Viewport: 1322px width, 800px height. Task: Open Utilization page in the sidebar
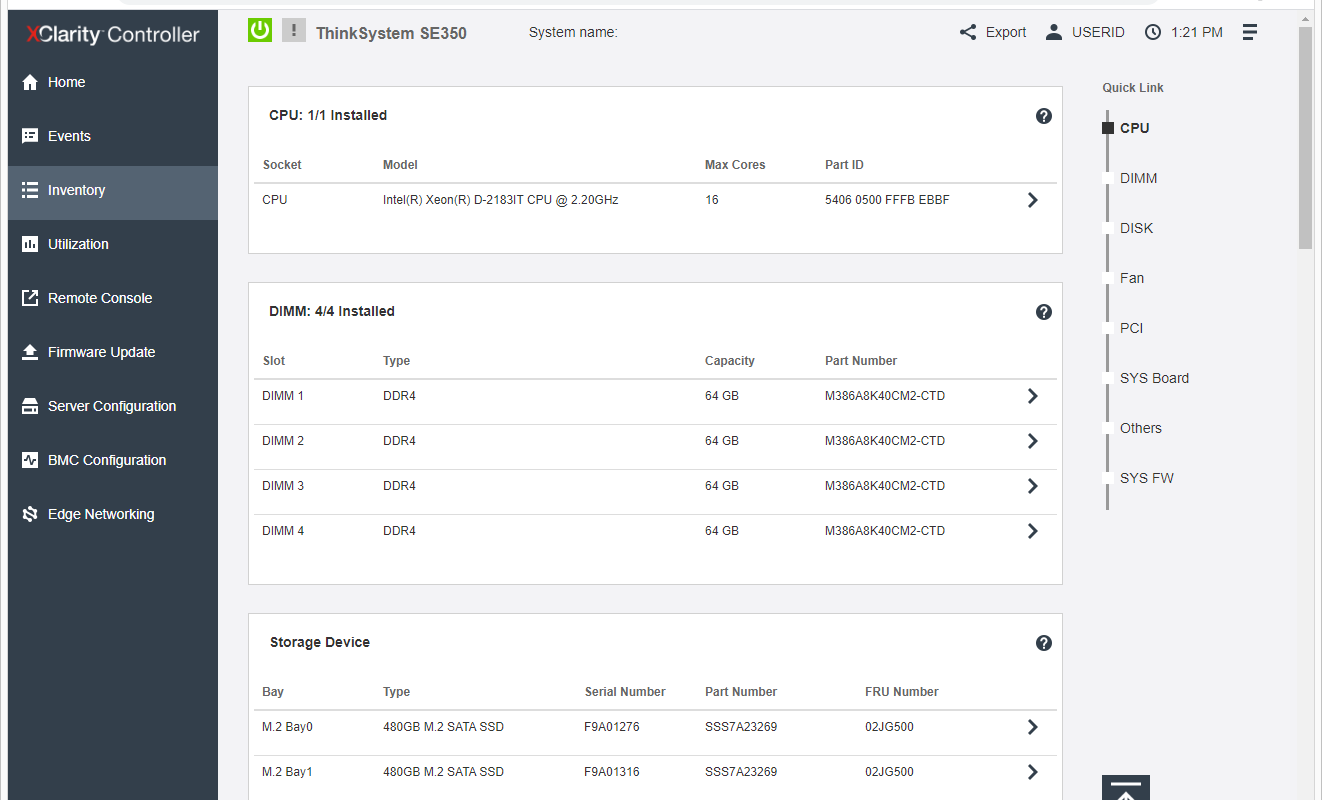point(113,244)
